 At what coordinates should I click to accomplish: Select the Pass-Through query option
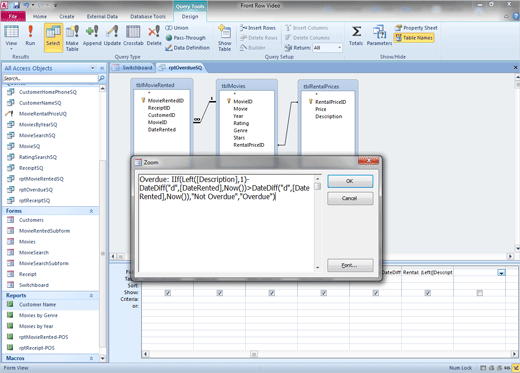point(186,38)
